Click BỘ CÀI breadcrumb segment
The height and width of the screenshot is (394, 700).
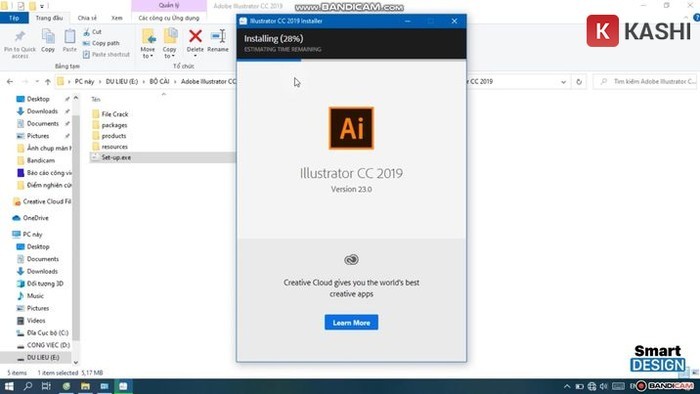tap(159, 82)
